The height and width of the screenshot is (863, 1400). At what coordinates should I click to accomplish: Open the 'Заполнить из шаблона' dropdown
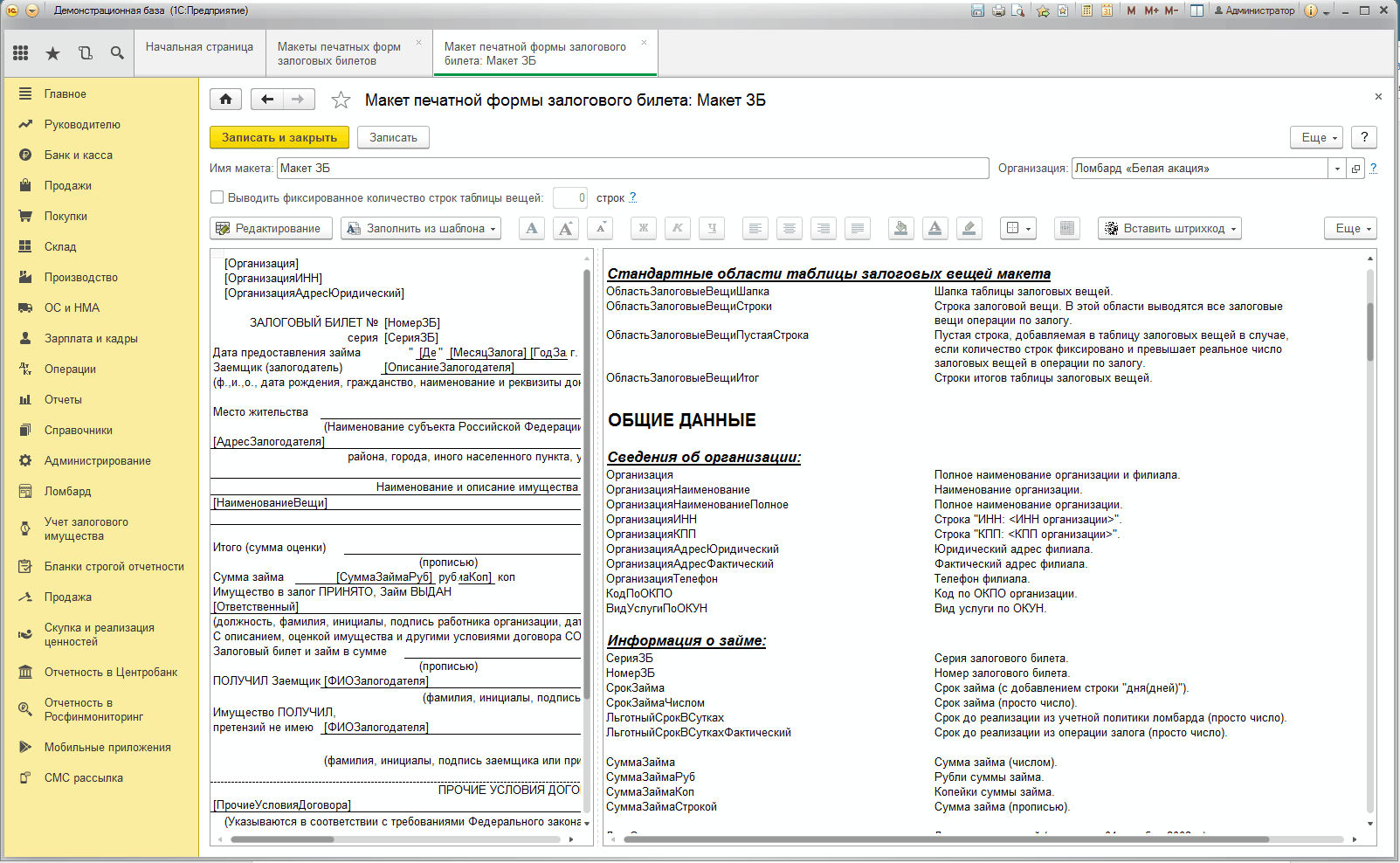click(421, 228)
